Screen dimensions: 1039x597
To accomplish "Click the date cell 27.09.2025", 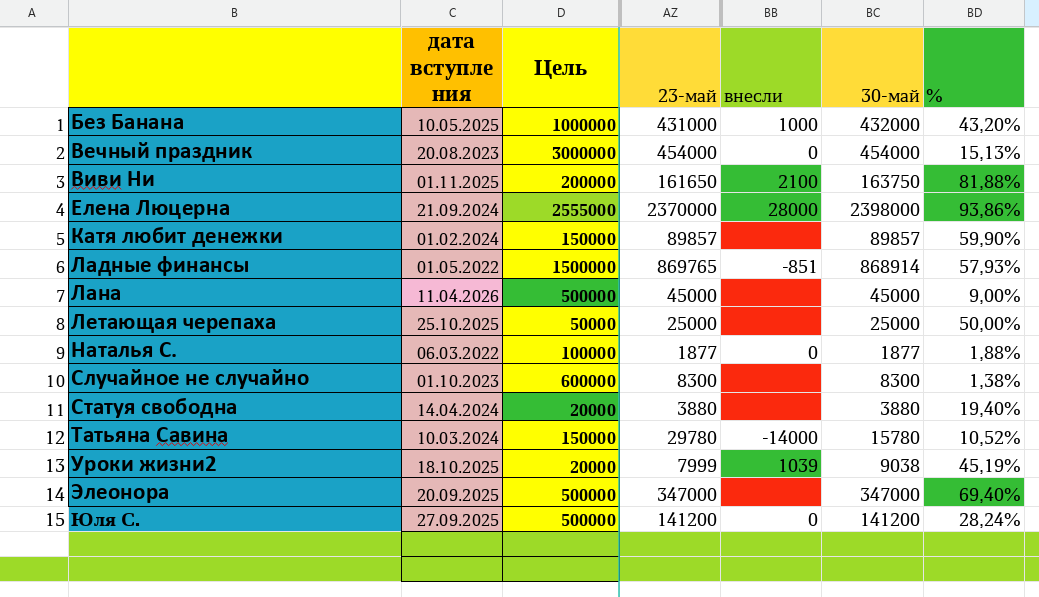I will (x=452, y=519).
